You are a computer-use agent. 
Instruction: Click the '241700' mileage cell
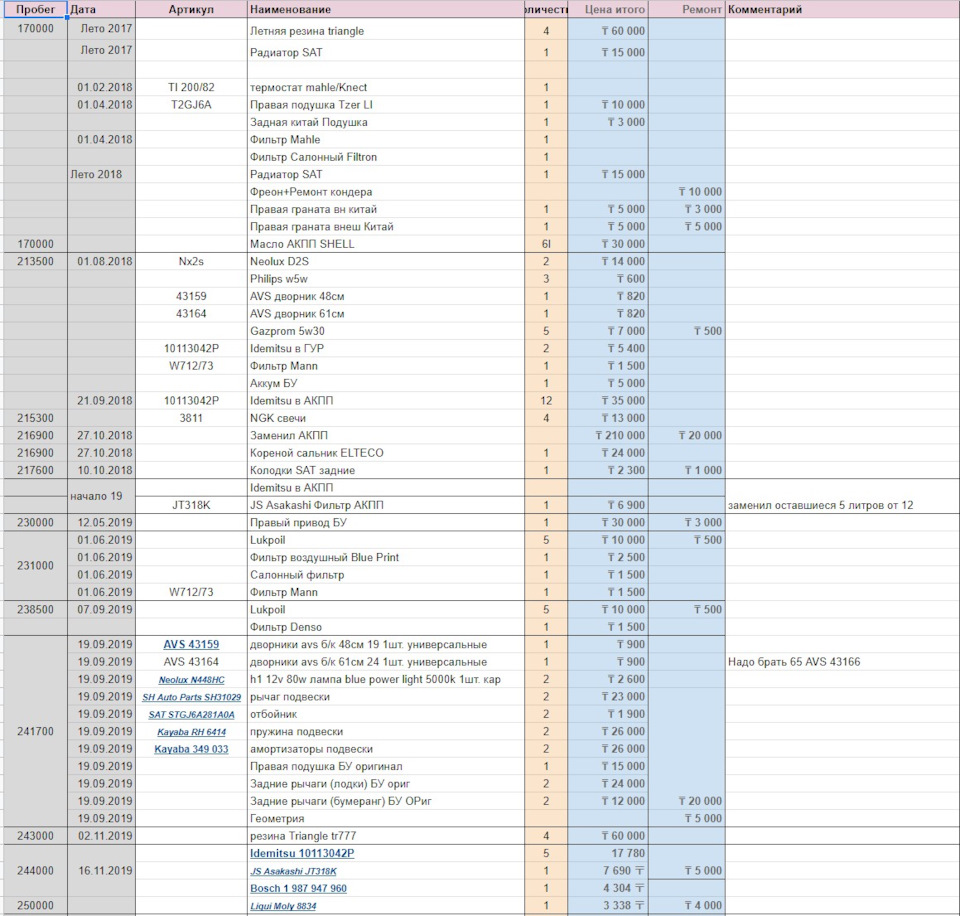[x=35, y=732]
